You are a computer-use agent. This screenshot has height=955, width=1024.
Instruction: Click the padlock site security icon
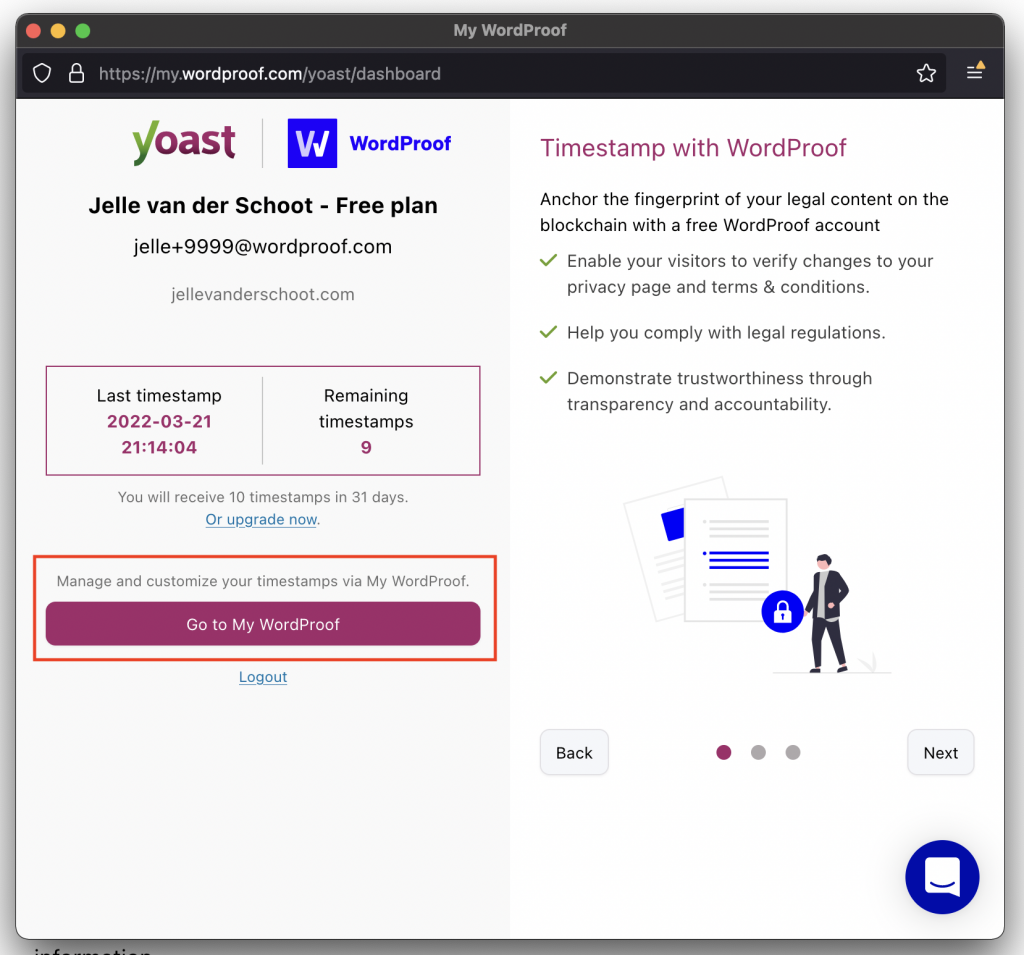(x=76, y=73)
